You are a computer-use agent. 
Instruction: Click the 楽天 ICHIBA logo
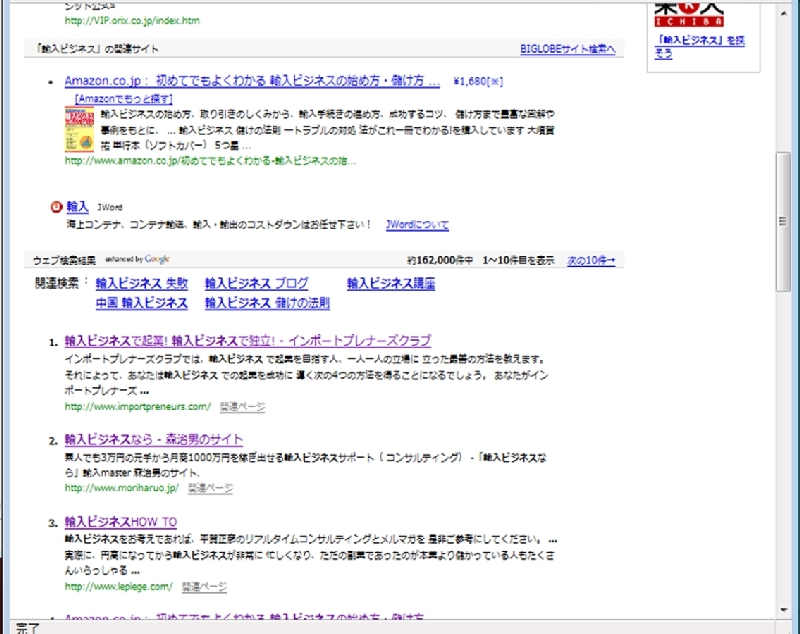click(x=689, y=15)
